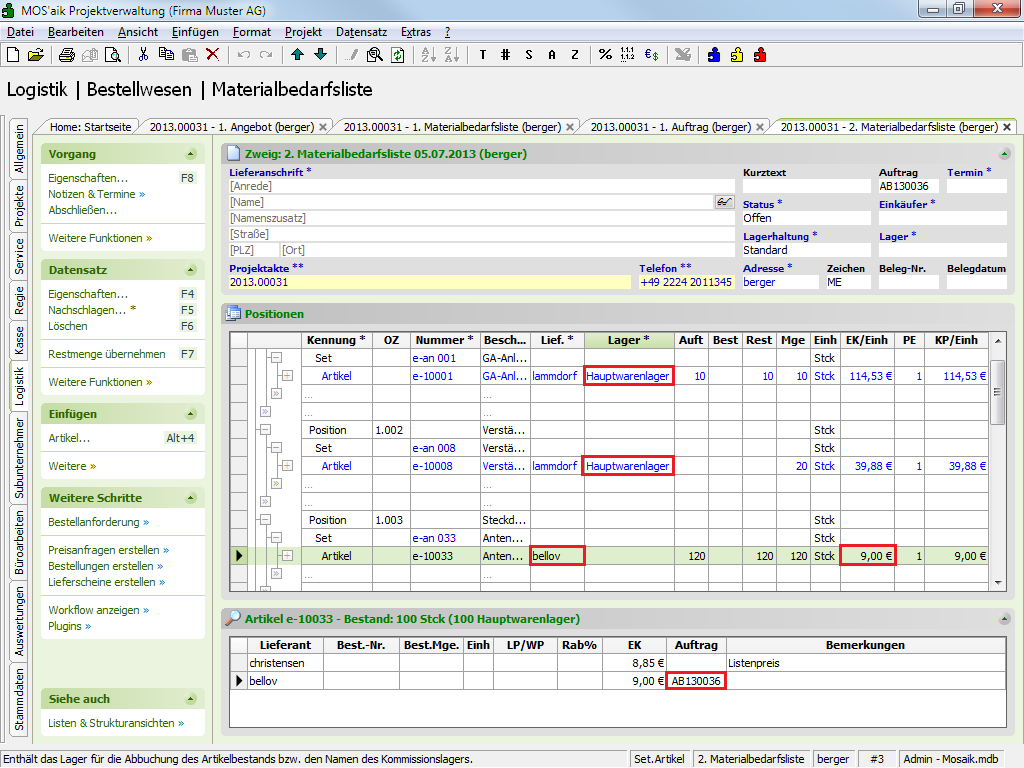
Task: Click the red puzzle piece icon
Action: [760, 55]
